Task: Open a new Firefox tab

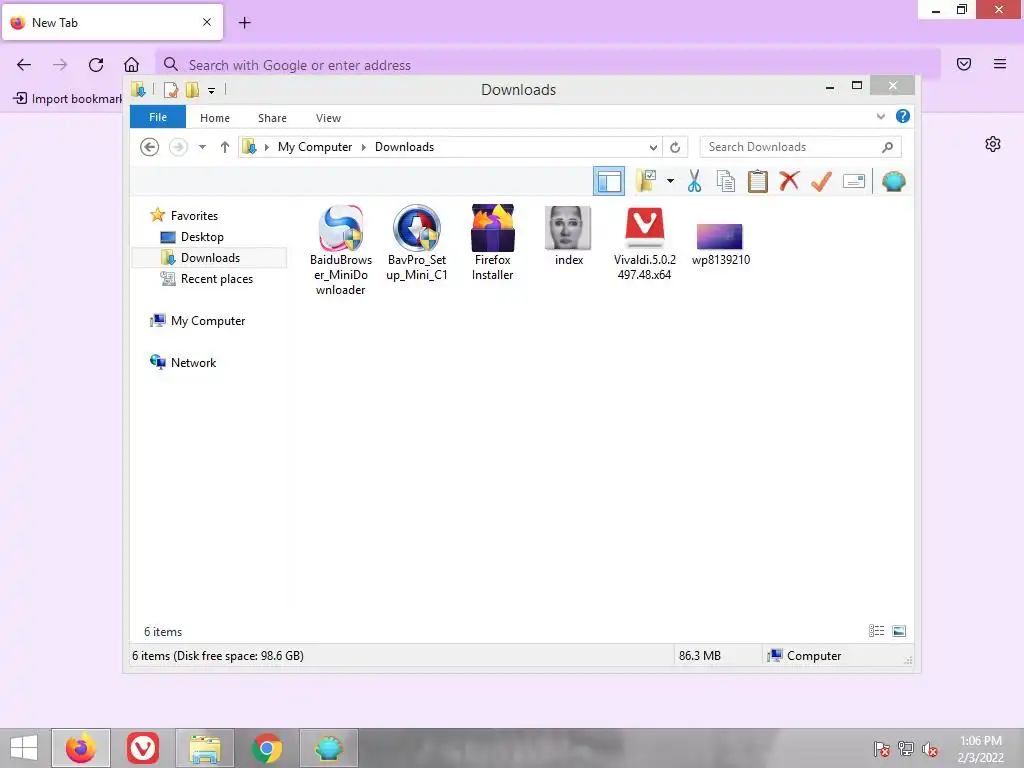Action: [x=244, y=23]
